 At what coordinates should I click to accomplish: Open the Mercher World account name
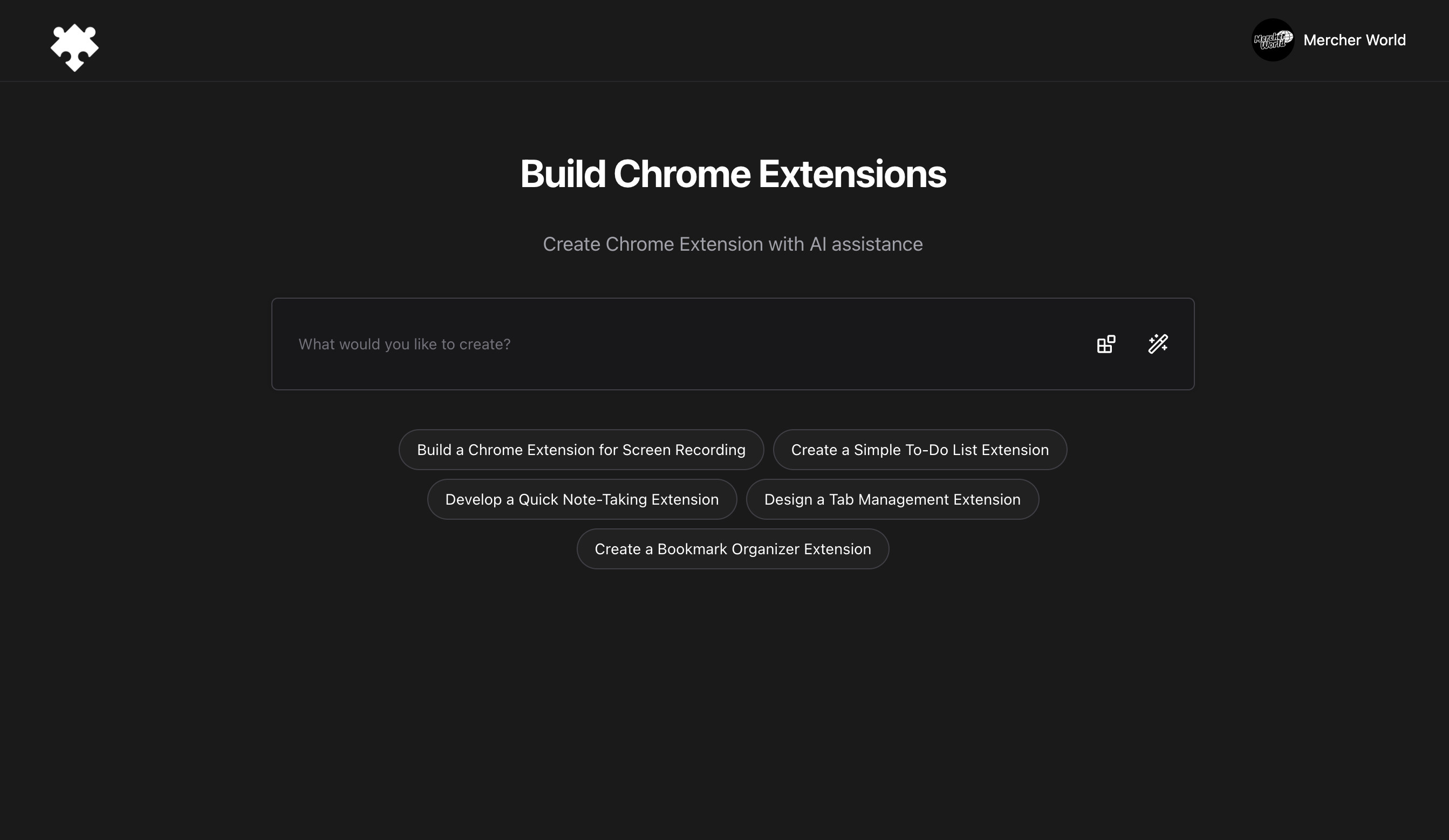(1354, 40)
